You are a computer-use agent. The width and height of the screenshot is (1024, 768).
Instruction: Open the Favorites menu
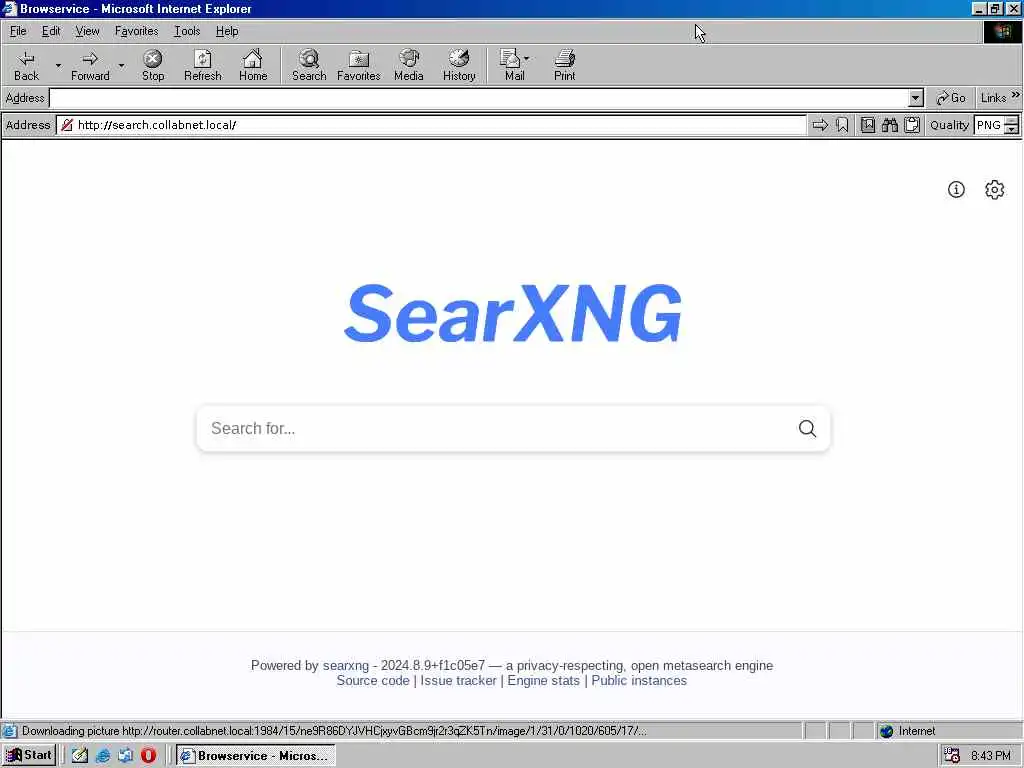click(x=136, y=31)
